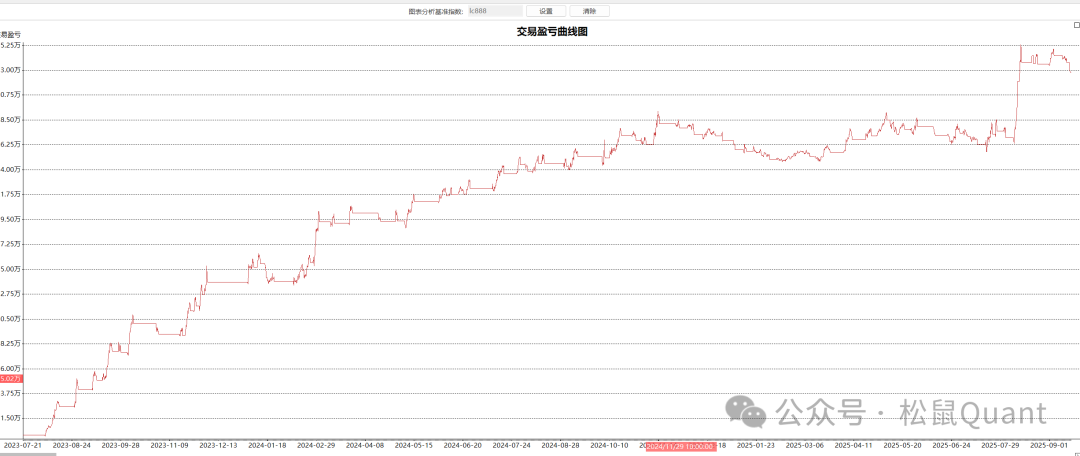Select the 2025-09-01 date label on the x-axis
Screen dimensions: 1080x456
pyautogui.click(x=1050, y=446)
